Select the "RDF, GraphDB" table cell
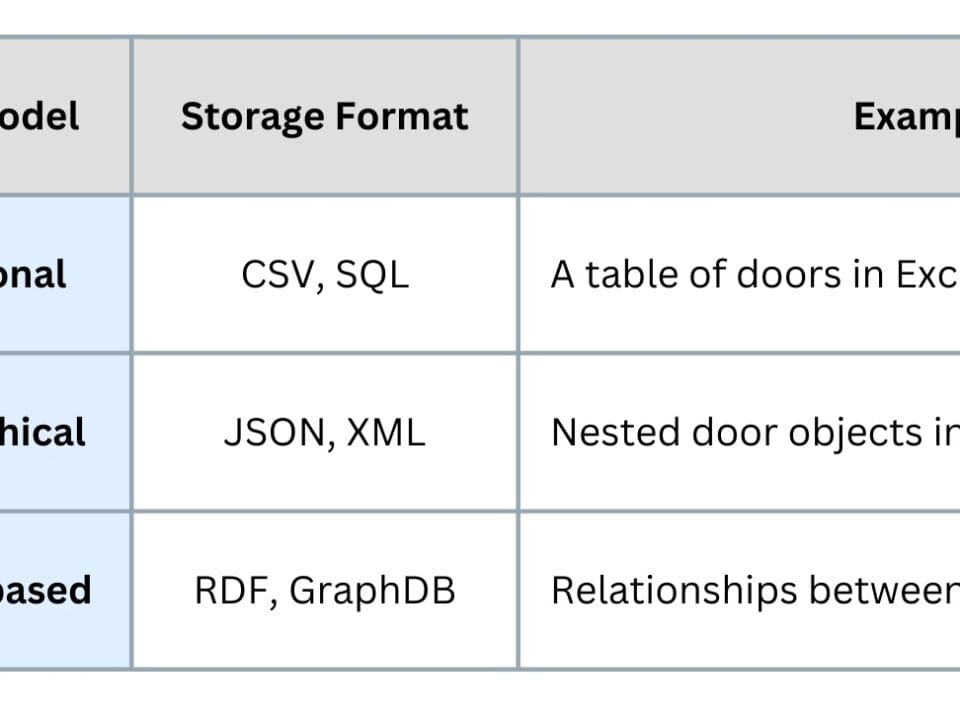Viewport: 960px width, 720px height. coord(324,590)
